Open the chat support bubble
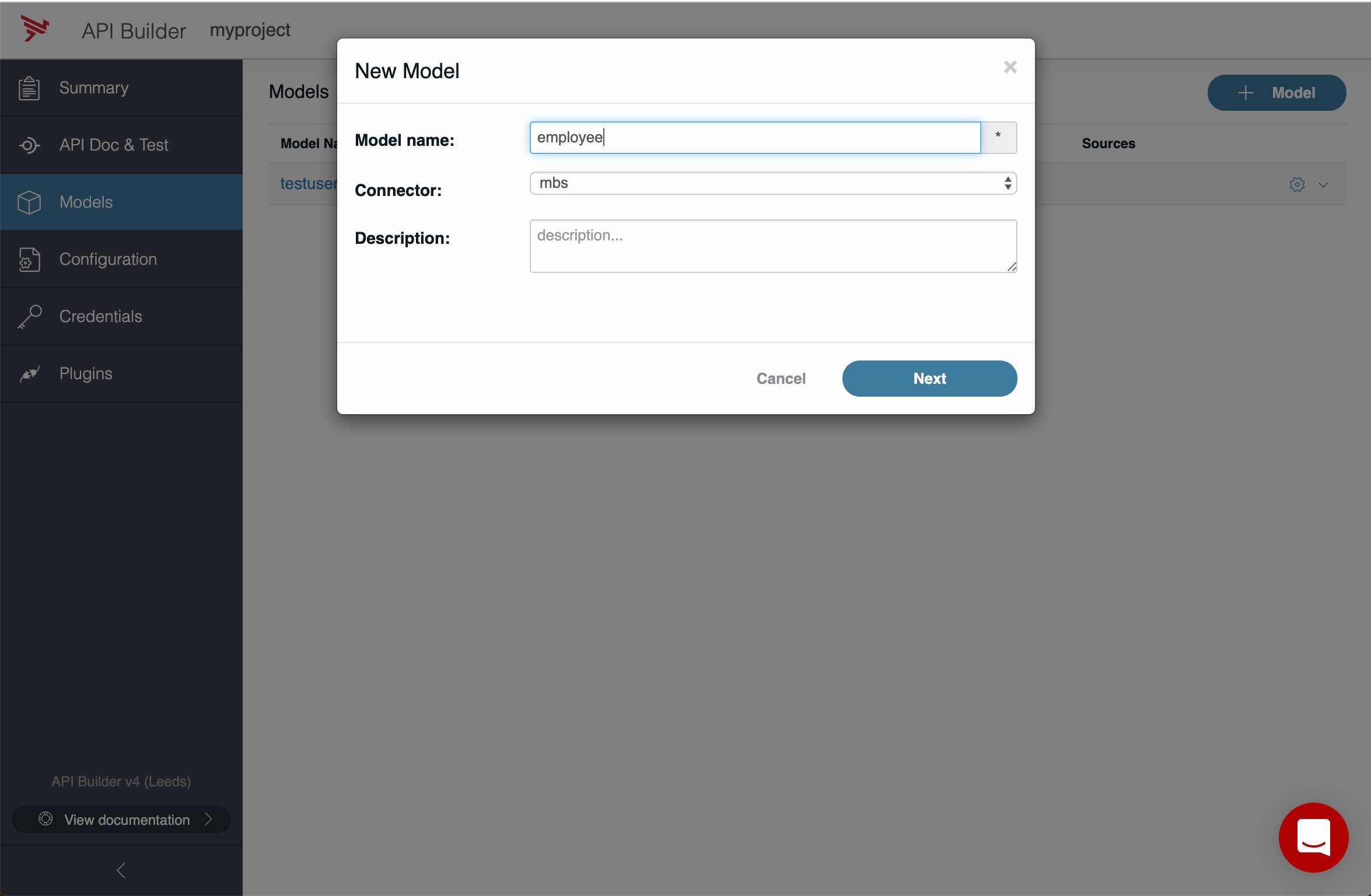The width and height of the screenshot is (1371, 896). click(x=1313, y=837)
